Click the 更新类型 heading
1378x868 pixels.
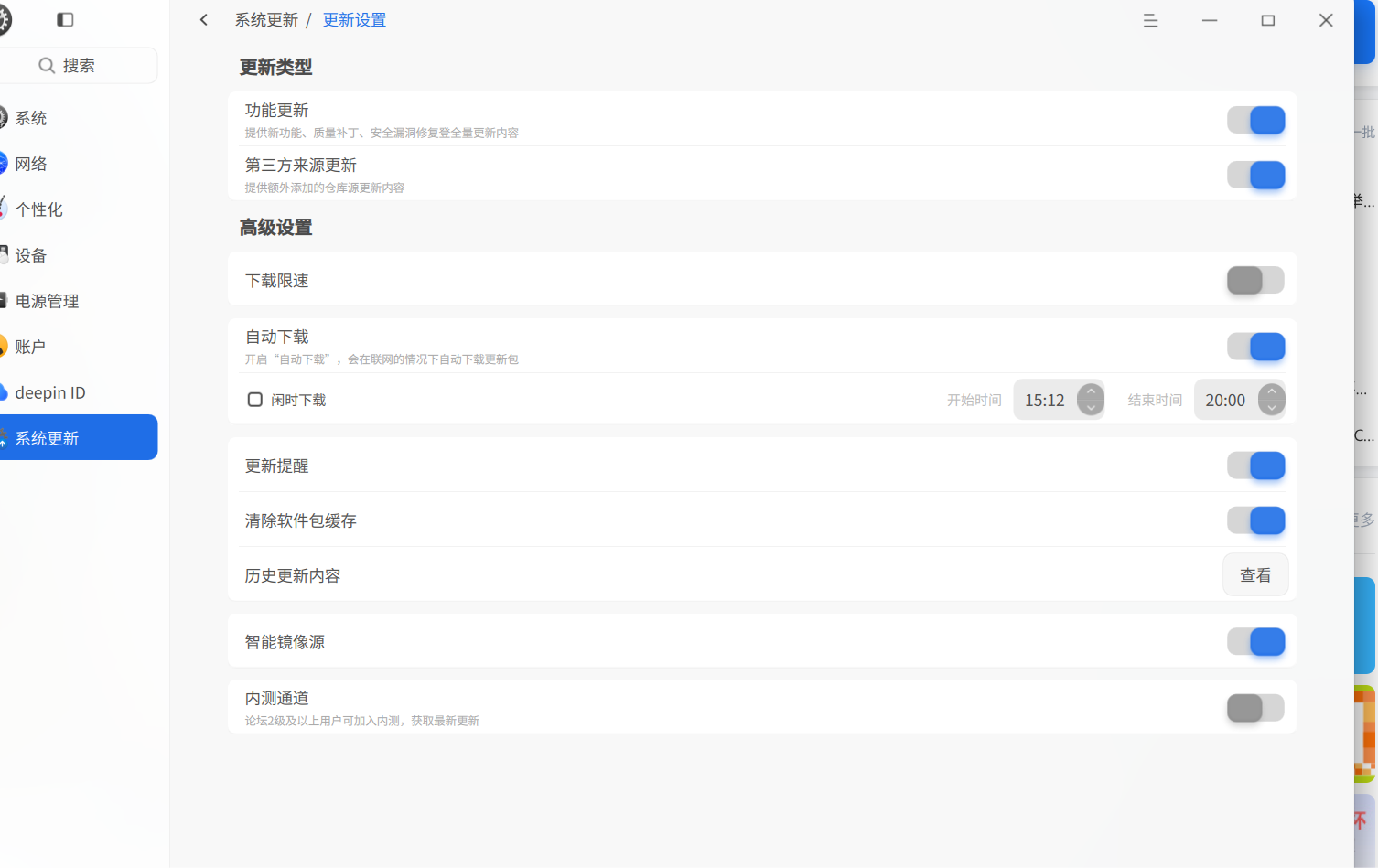[x=275, y=67]
